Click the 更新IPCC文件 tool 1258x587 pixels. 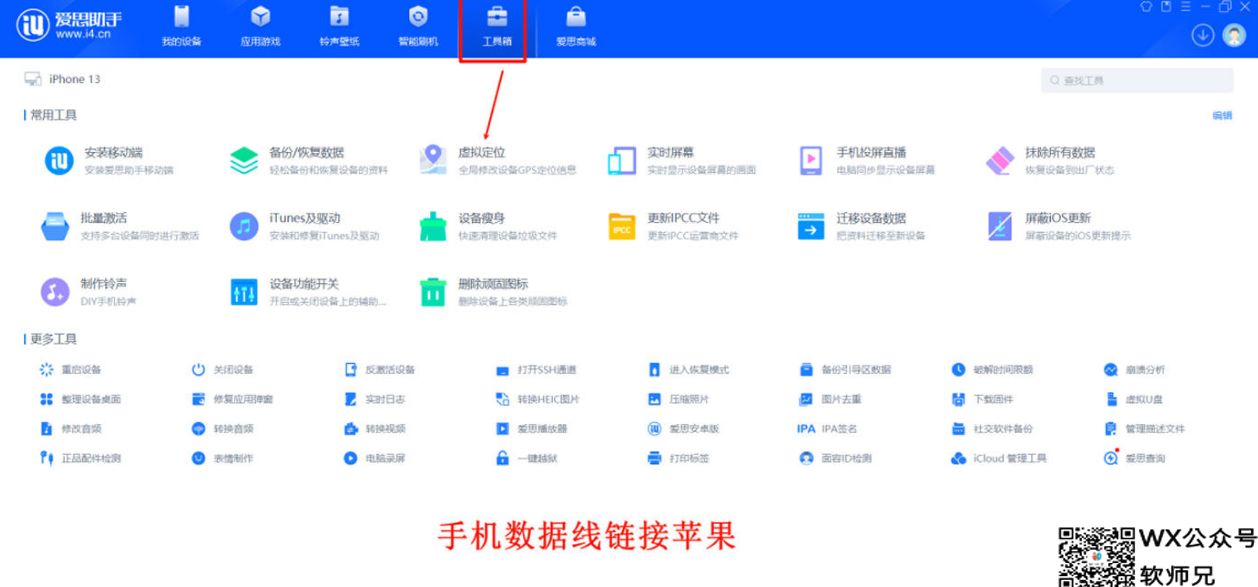(672, 226)
